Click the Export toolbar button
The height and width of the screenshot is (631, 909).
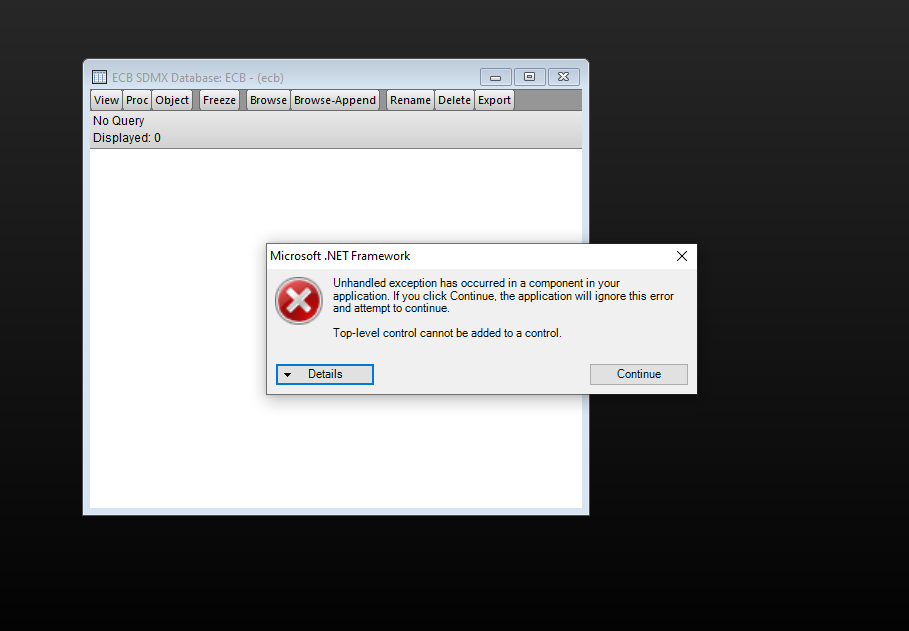coord(494,100)
